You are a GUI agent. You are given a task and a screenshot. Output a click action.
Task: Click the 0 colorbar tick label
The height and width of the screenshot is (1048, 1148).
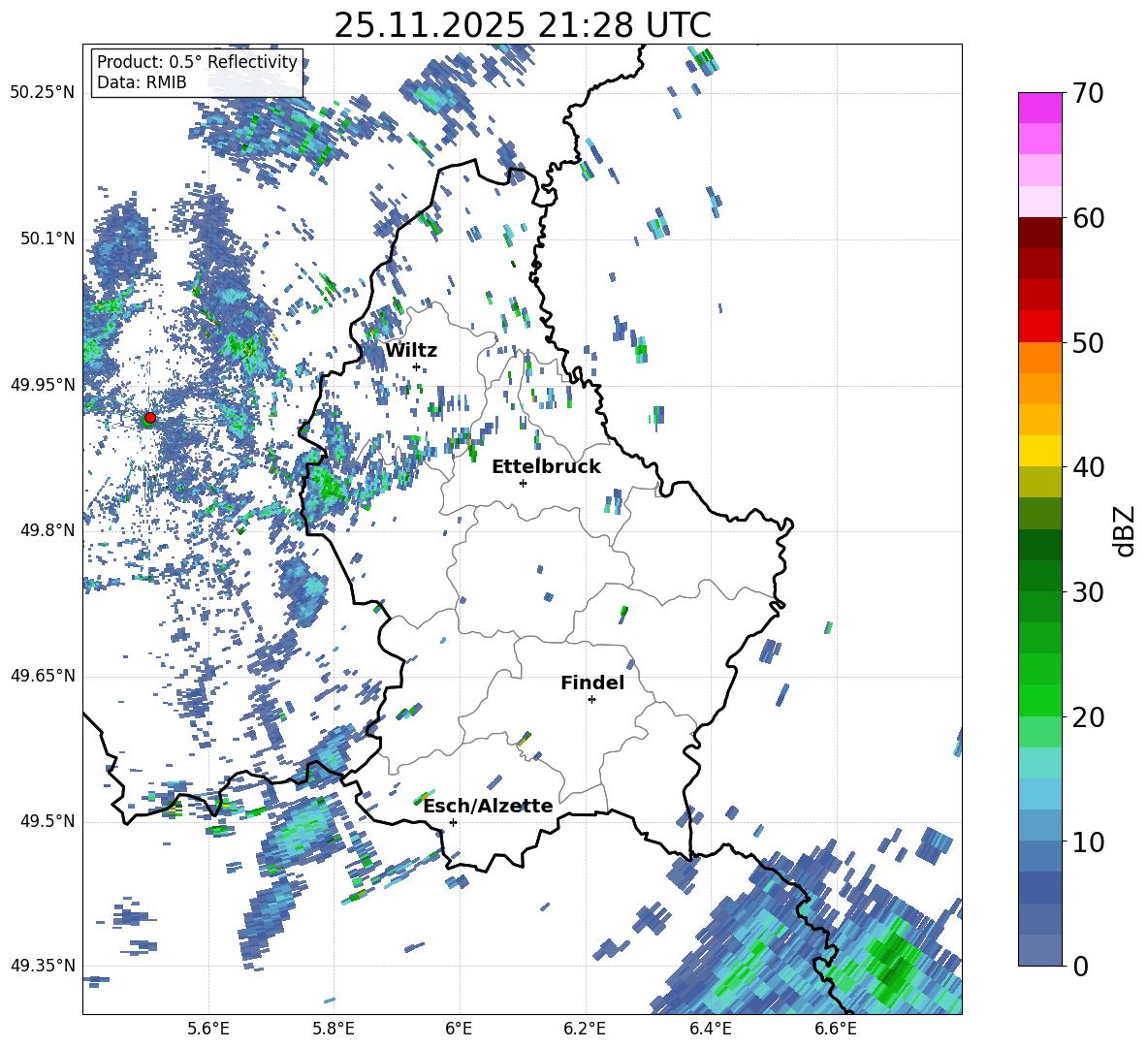pyautogui.click(x=1080, y=967)
